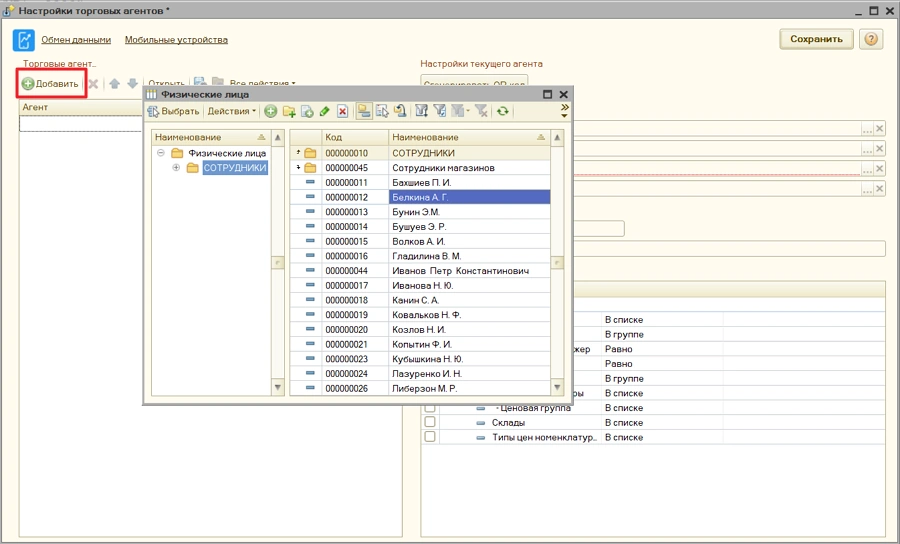Tick the Типы цен номенклатур checkbox
The image size is (900, 544).
pos(429,437)
